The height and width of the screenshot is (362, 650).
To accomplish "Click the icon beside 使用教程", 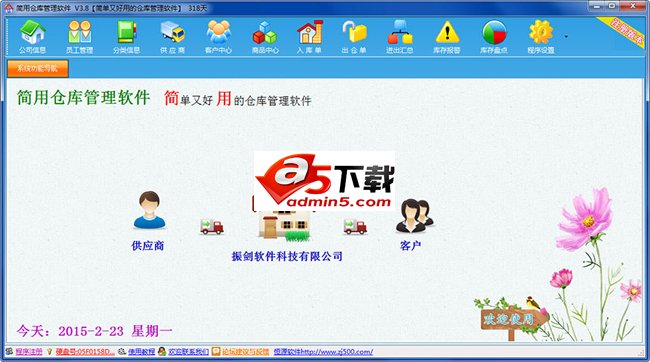I will 122,352.
